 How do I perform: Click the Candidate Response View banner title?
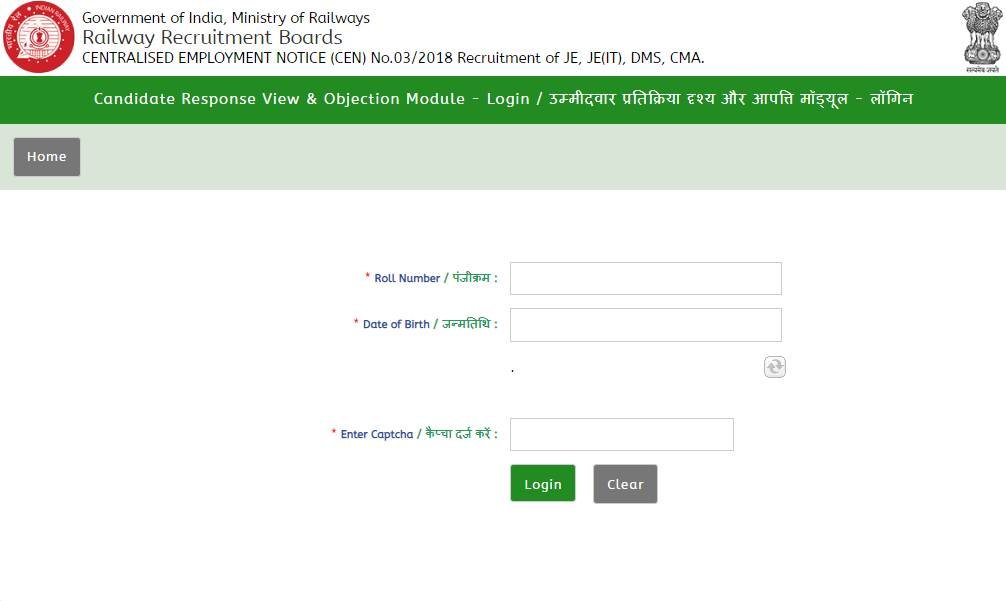click(x=502, y=99)
